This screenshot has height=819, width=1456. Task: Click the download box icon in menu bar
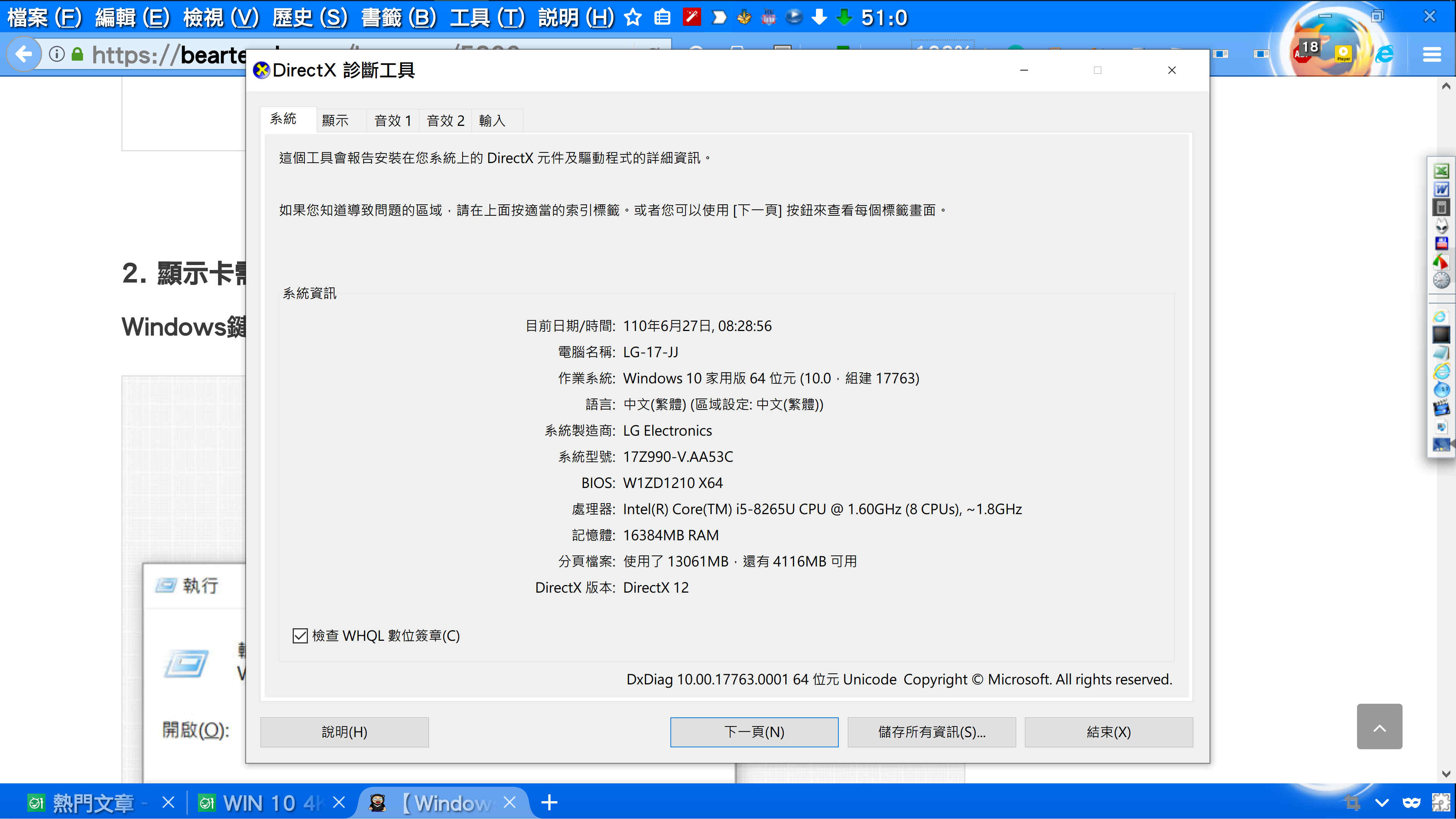click(x=744, y=17)
